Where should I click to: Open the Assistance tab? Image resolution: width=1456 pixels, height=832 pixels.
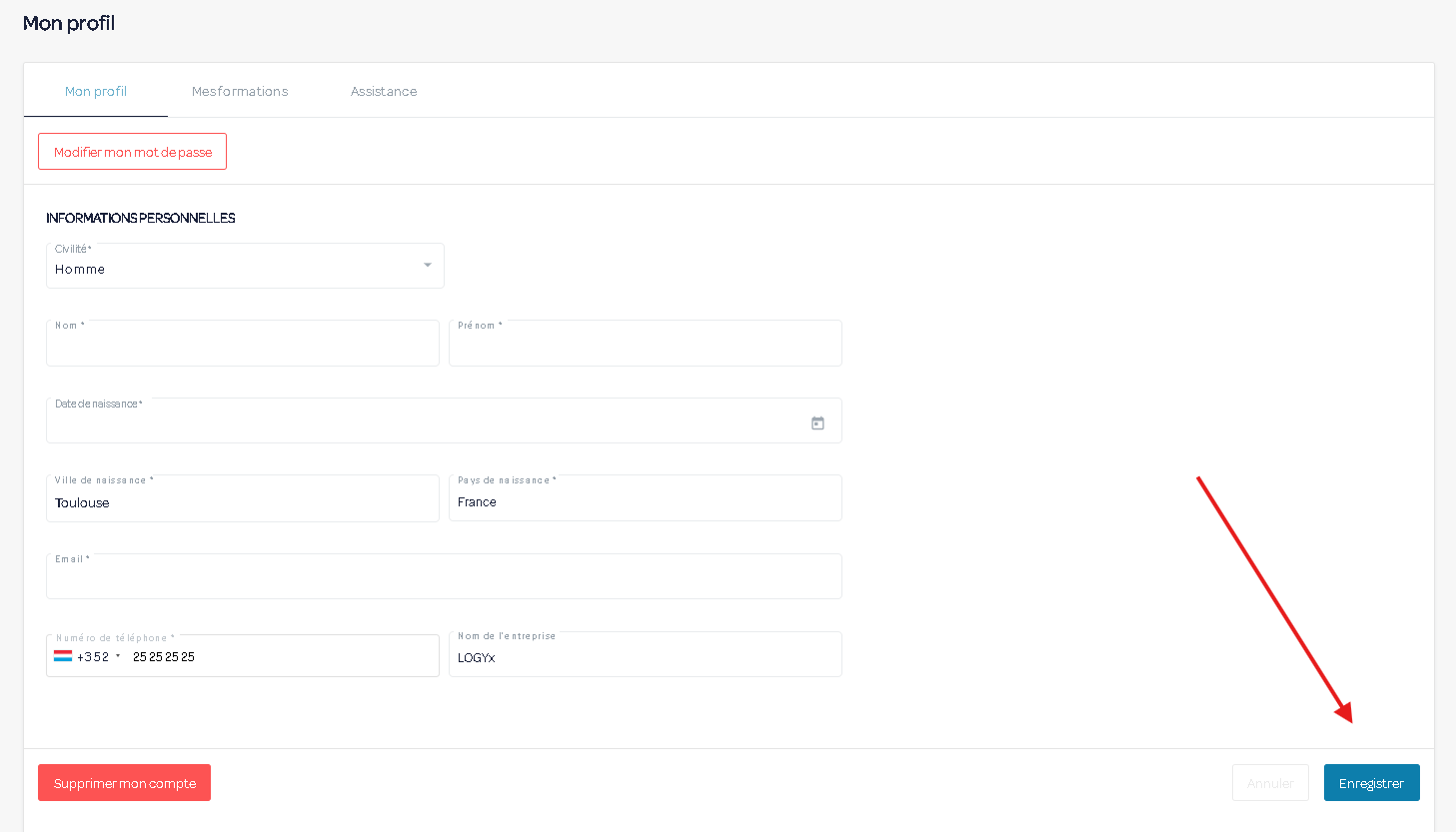coord(384,91)
